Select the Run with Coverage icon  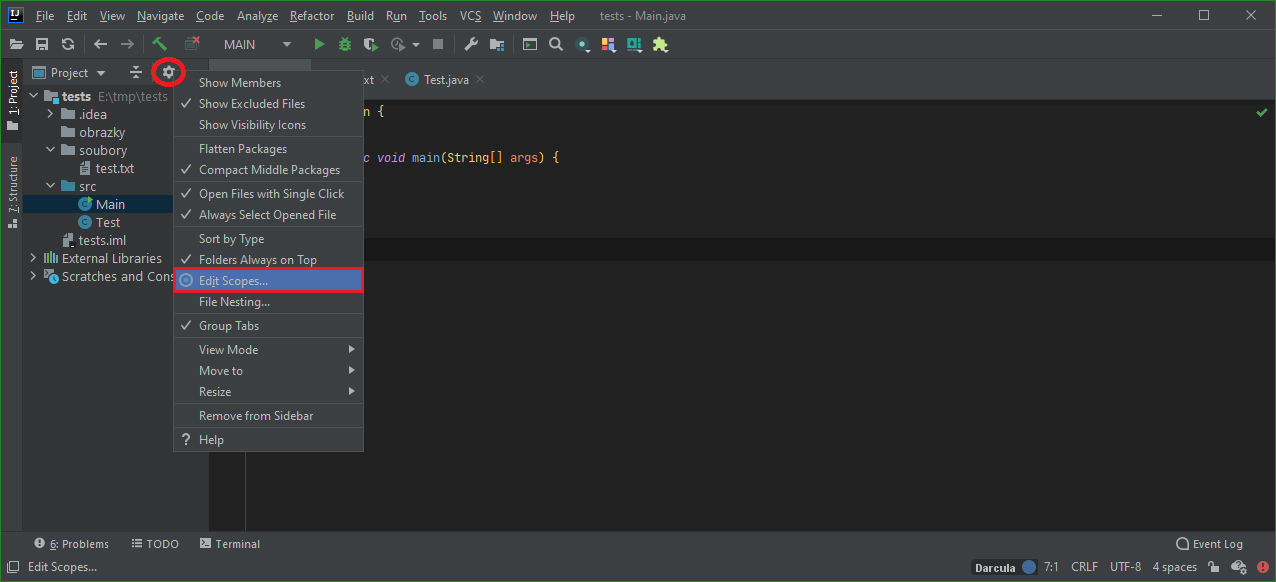tap(370, 44)
